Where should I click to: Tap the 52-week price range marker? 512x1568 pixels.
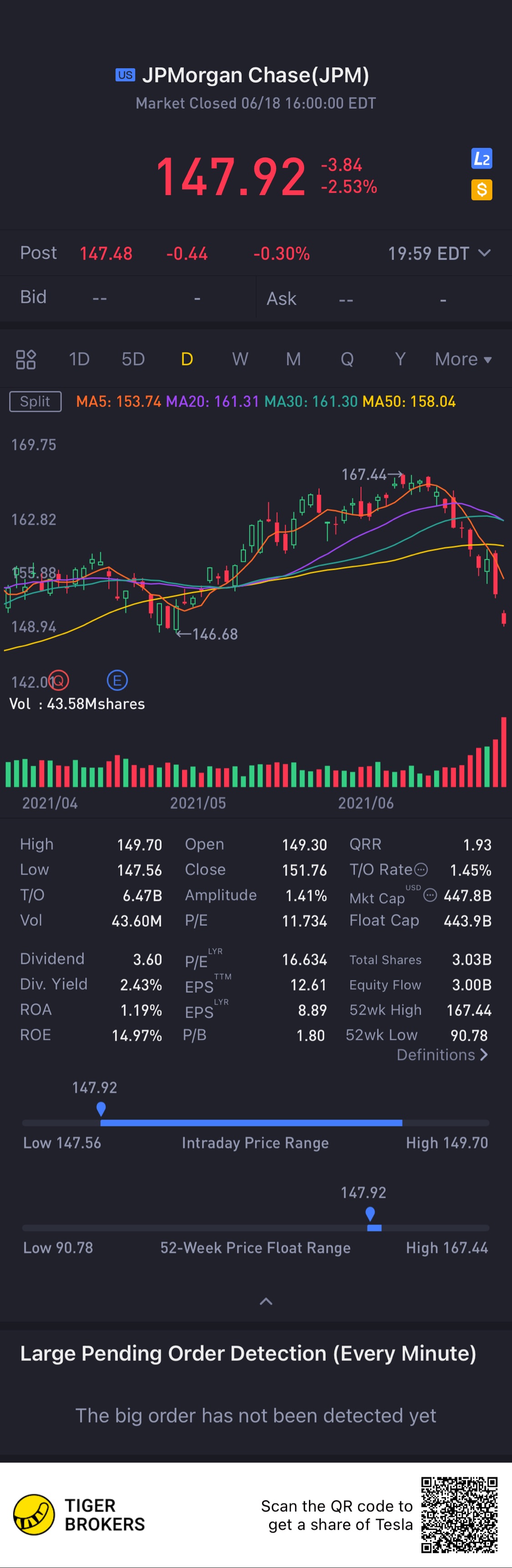370,1214
